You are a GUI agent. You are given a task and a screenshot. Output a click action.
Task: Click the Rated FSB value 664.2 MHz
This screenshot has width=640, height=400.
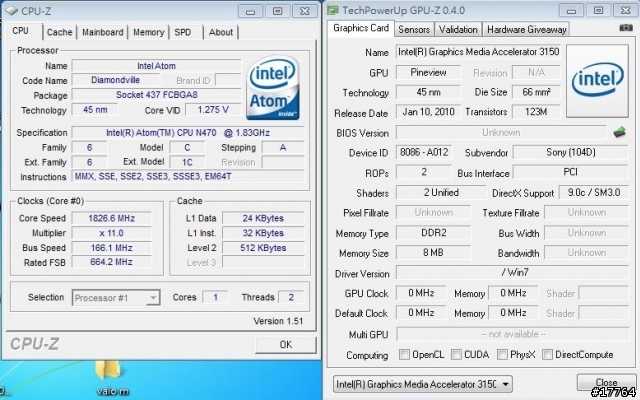[111, 262]
